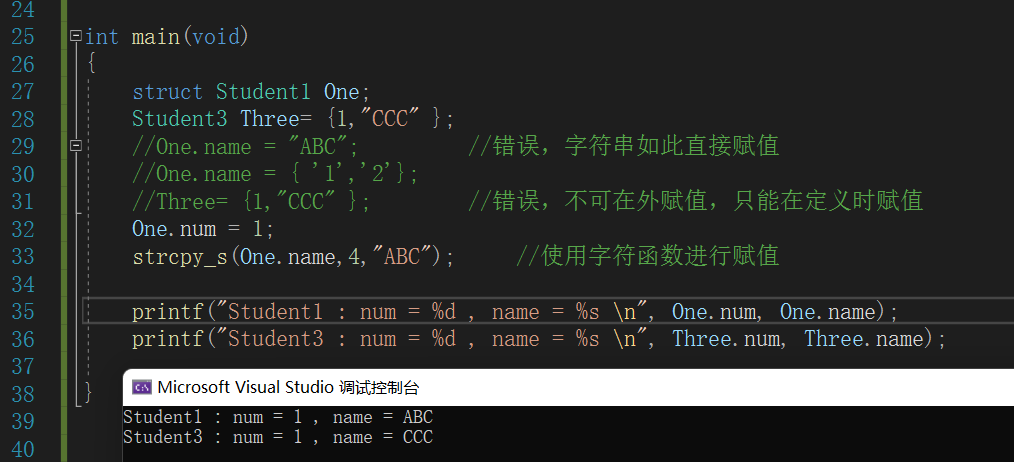The width and height of the screenshot is (1014, 462).
Task: Click the printf statement with "Student3" on line 36
Action: 539,339
